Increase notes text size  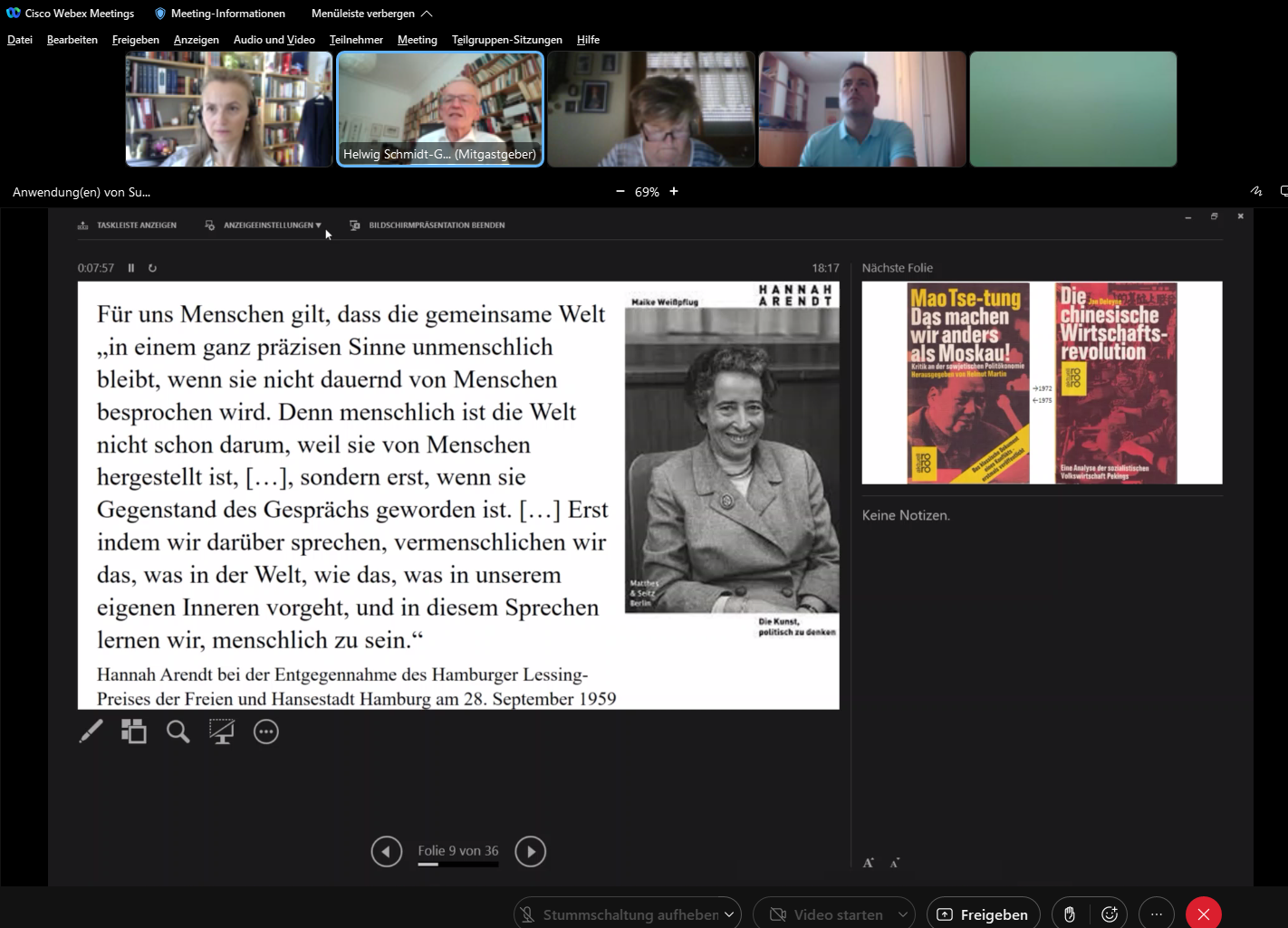[x=869, y=863]
